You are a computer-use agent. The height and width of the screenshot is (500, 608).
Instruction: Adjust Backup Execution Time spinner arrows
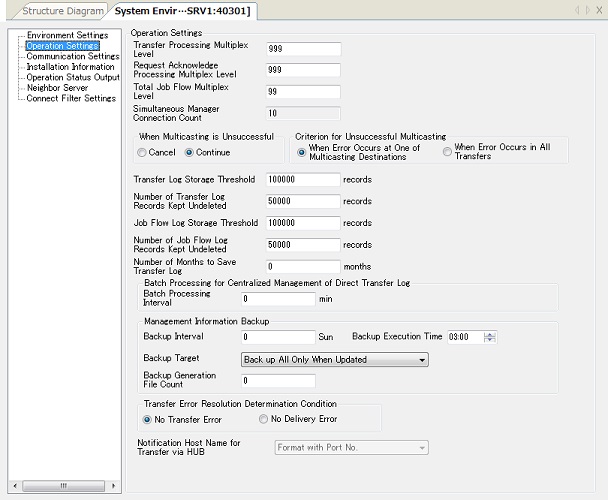click(489, 337)
